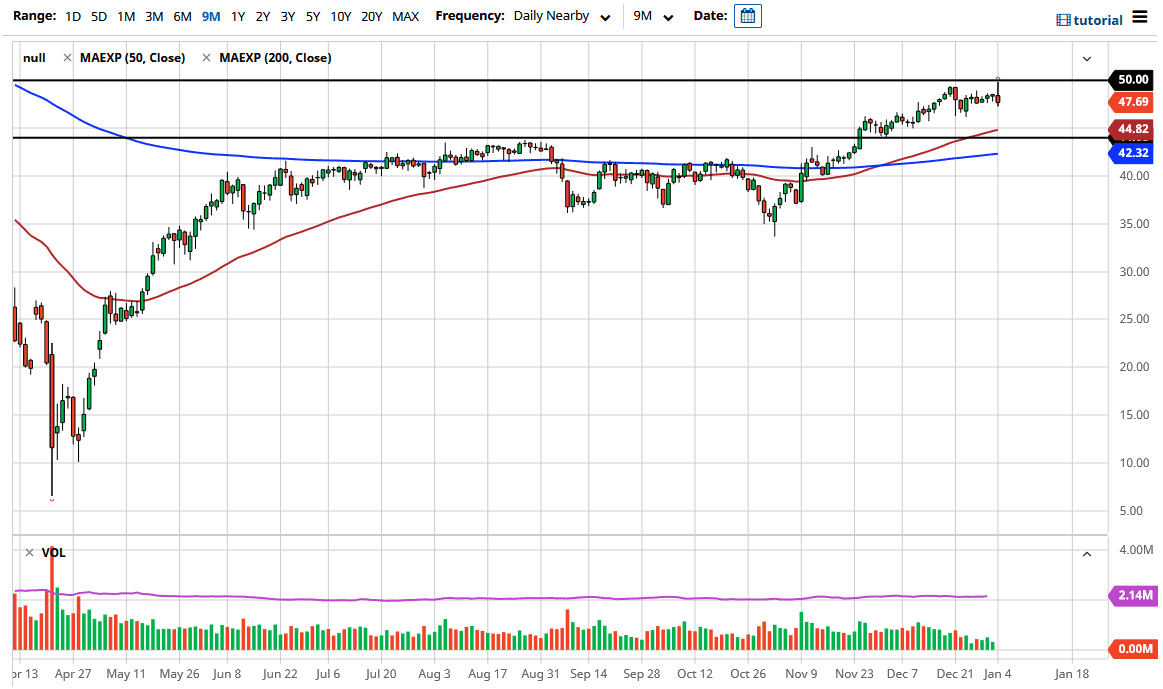Image resolution: width=1163 pixels, height=689 pixels.
Task: Select the 6M range link
Action: pyautogui.click(x=181, y=17)
